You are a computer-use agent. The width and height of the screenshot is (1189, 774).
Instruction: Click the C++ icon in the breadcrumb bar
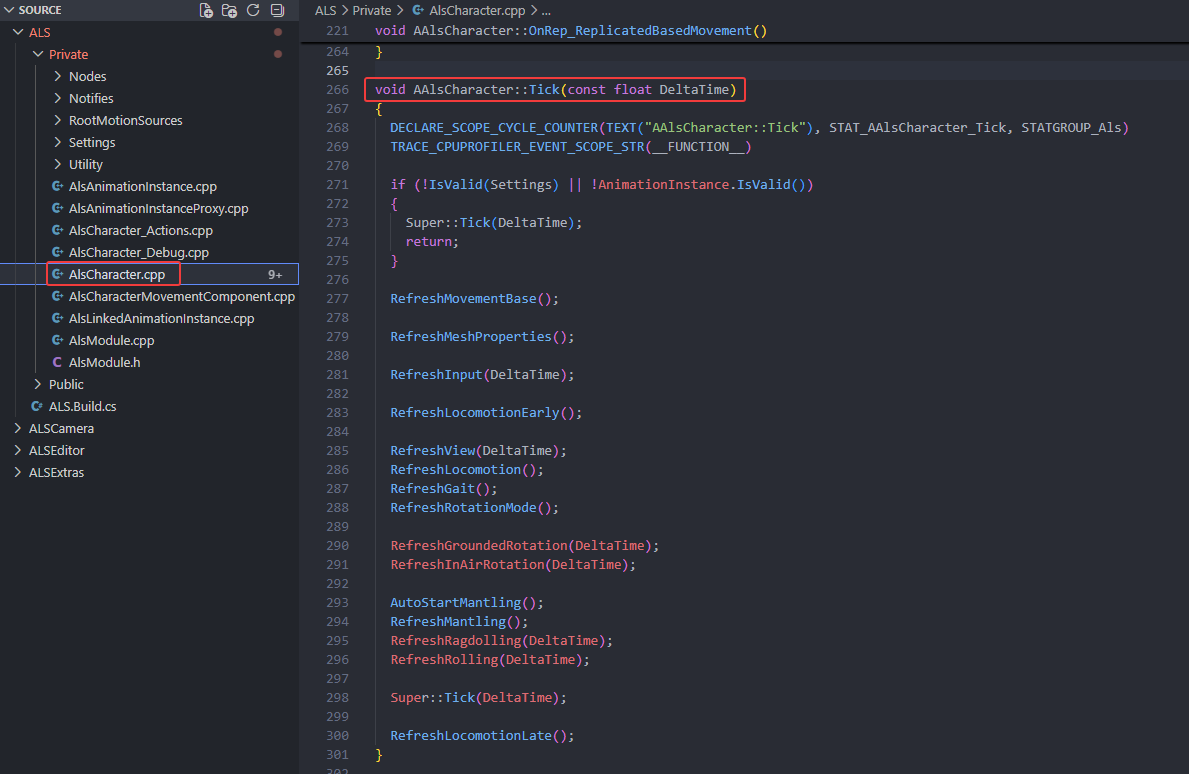click(418, 10)
